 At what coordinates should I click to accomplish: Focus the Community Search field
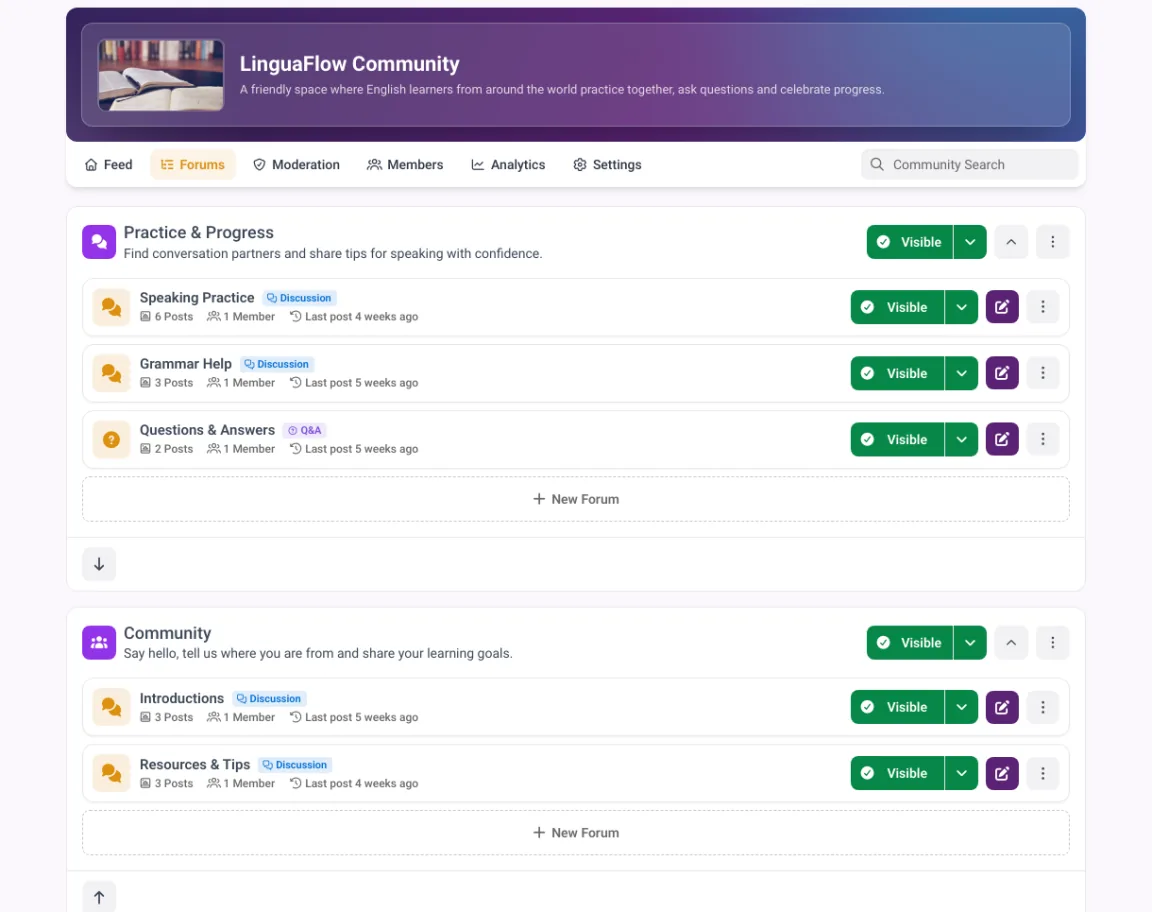[x=970, y=165]
